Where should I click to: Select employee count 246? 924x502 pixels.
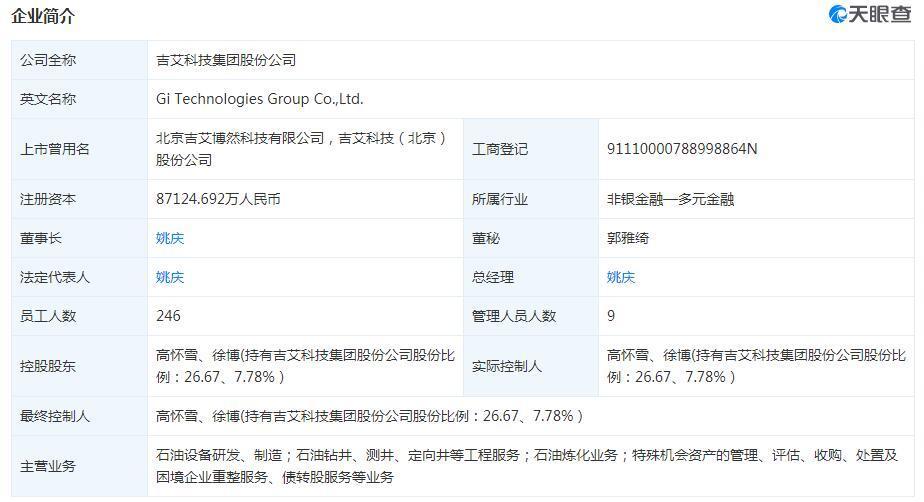[168, 316]
